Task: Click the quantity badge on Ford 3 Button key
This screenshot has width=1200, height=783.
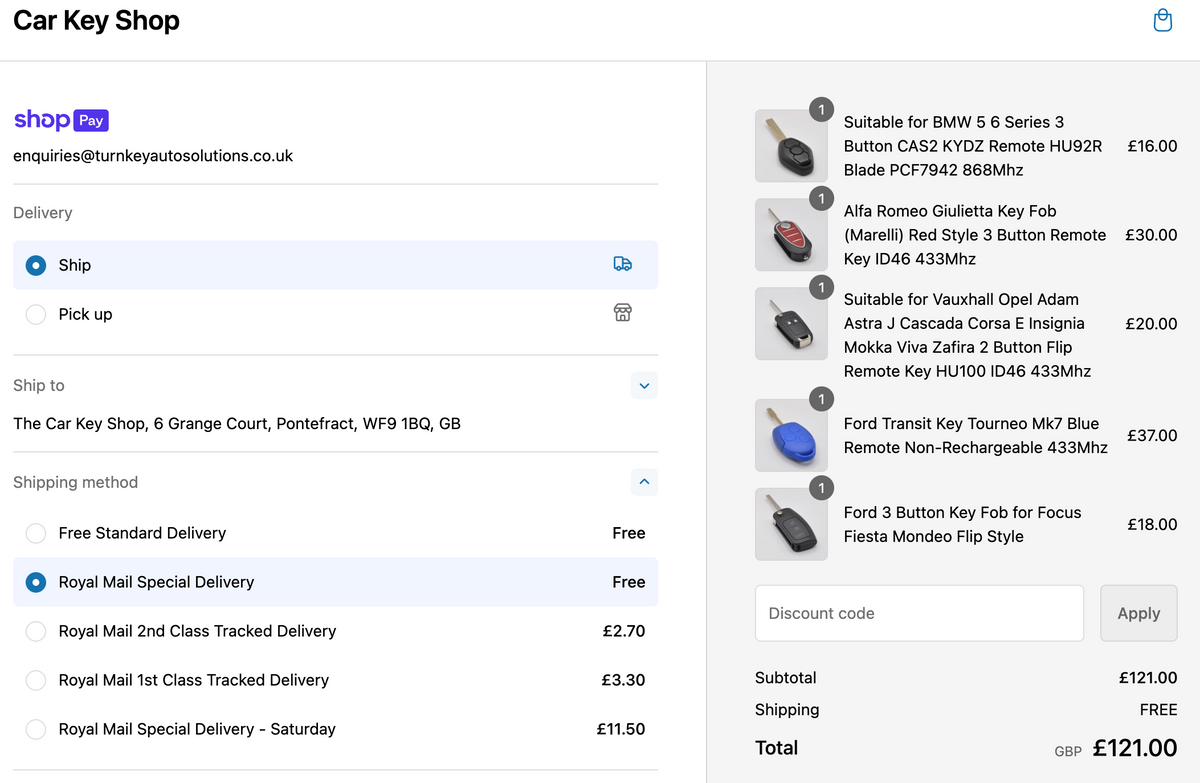Action: pyautogui.click(x=821, y=488)
